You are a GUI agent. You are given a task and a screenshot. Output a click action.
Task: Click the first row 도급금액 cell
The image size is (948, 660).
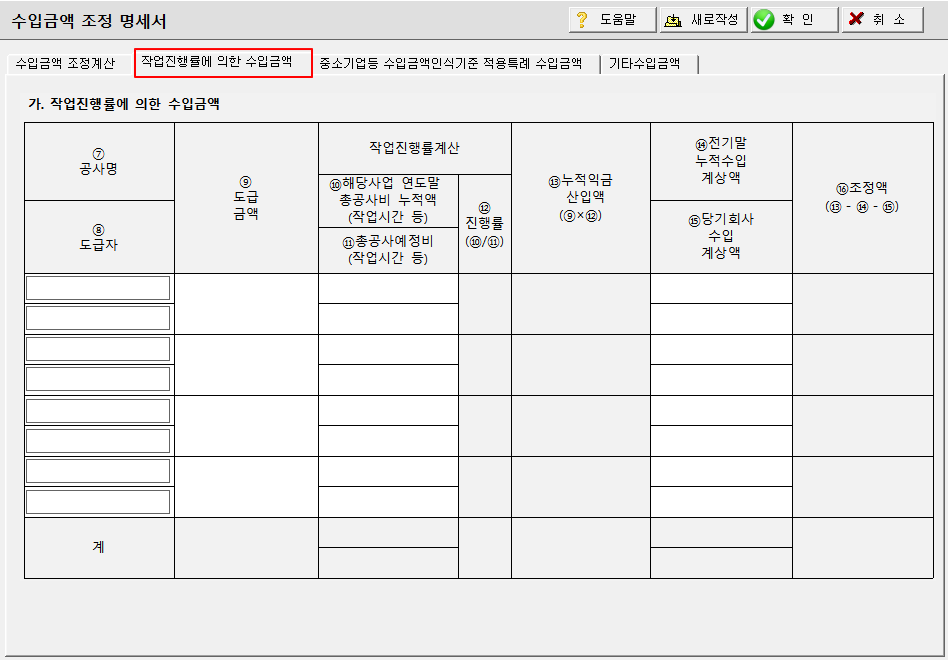point(247,303)
